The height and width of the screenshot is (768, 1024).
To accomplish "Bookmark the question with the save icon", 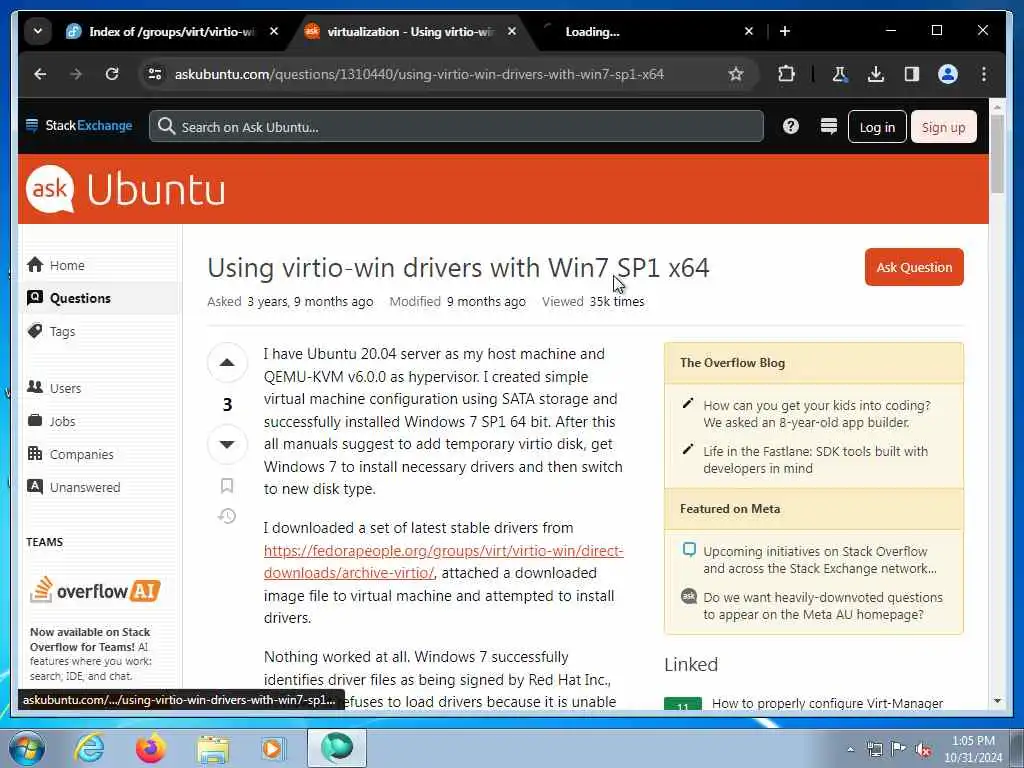I will pos(227,485).
